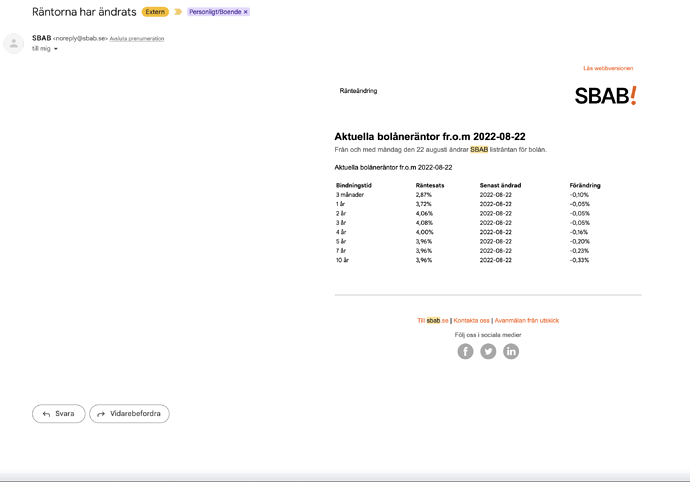Open the LinkedIn social media icon
Viewport: 690px width, 482px height.
click(x=511, y=351)
